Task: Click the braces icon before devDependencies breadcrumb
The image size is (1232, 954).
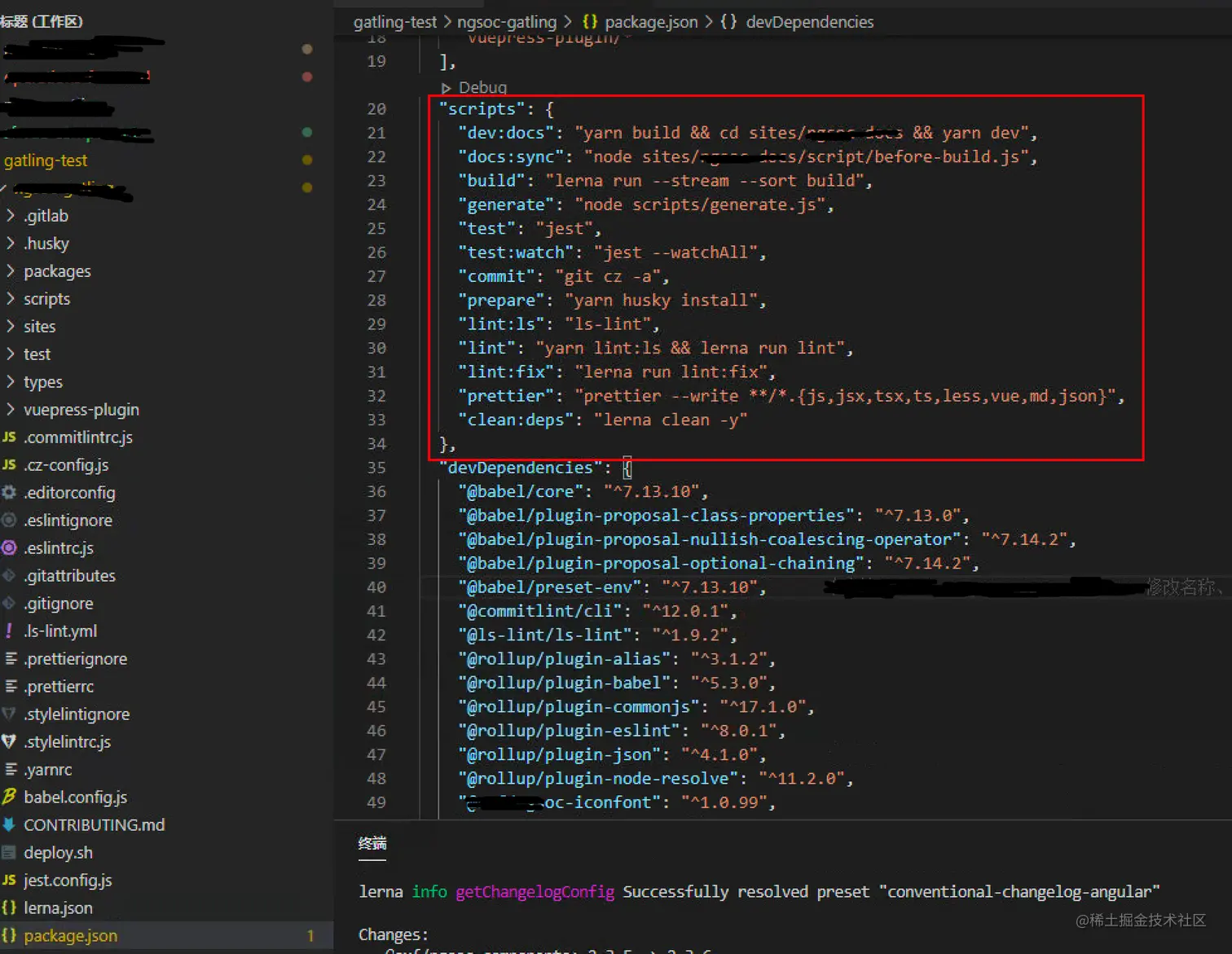Action: tap(728, 22)
